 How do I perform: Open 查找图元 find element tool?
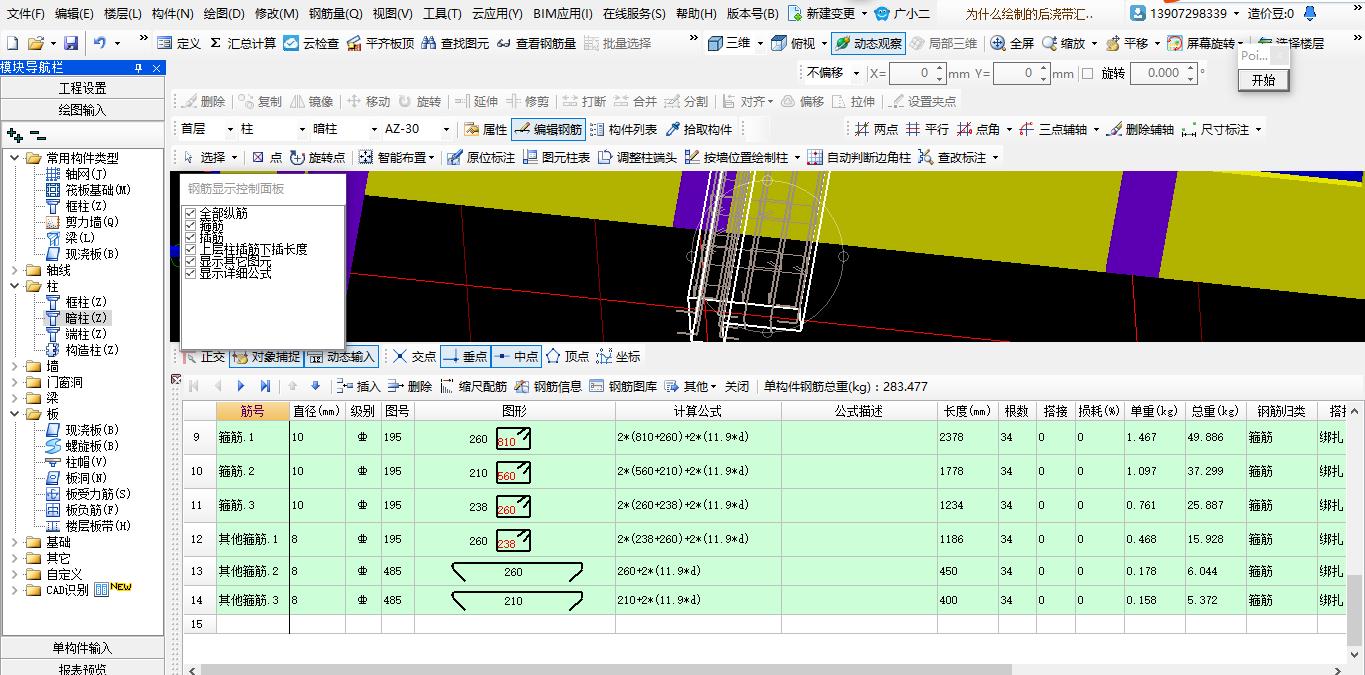click(x=455, y=44)
